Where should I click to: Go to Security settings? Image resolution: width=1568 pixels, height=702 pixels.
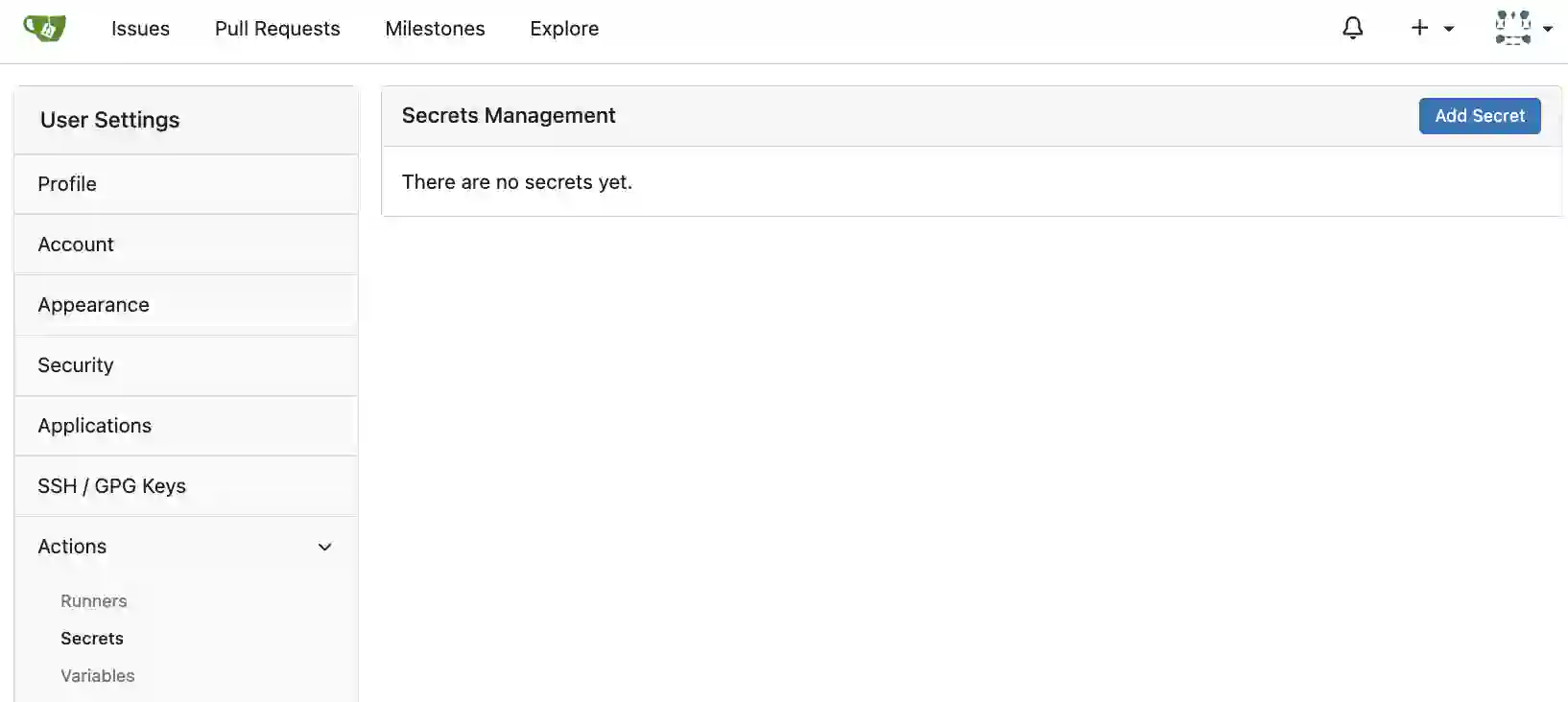point(186,365)
